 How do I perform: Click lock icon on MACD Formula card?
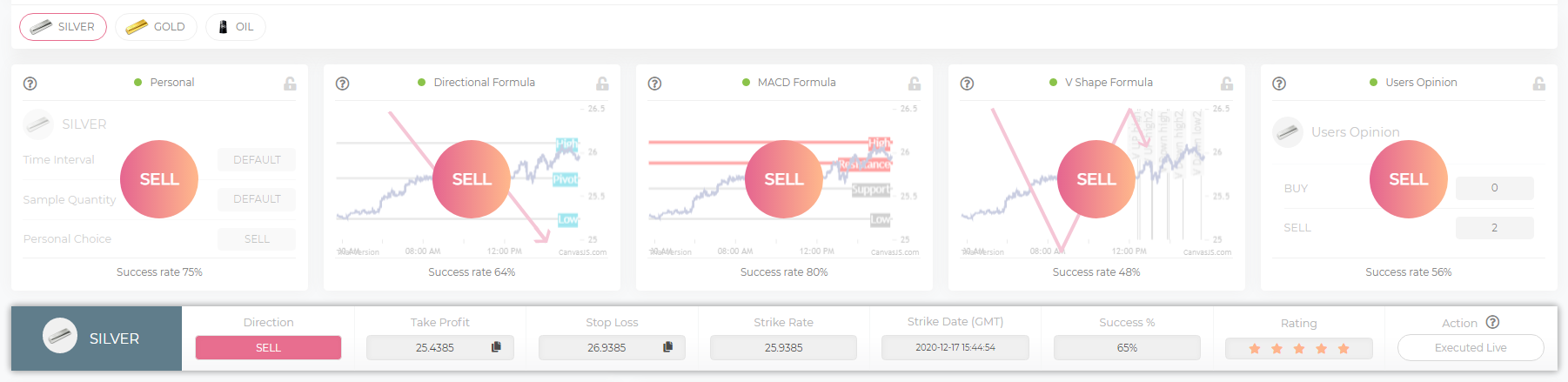pos(915,84)
